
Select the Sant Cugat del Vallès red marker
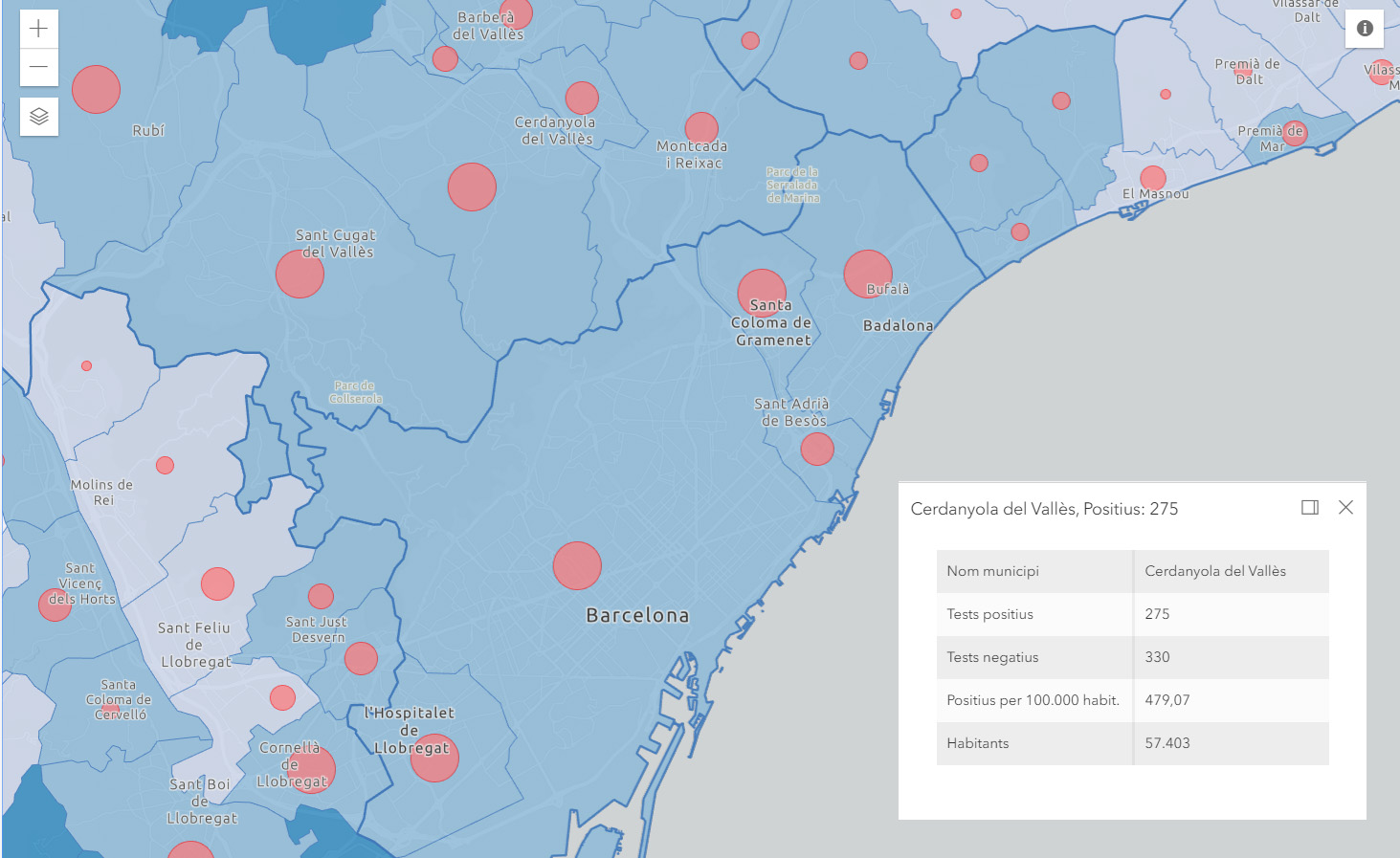coord(300,275)
